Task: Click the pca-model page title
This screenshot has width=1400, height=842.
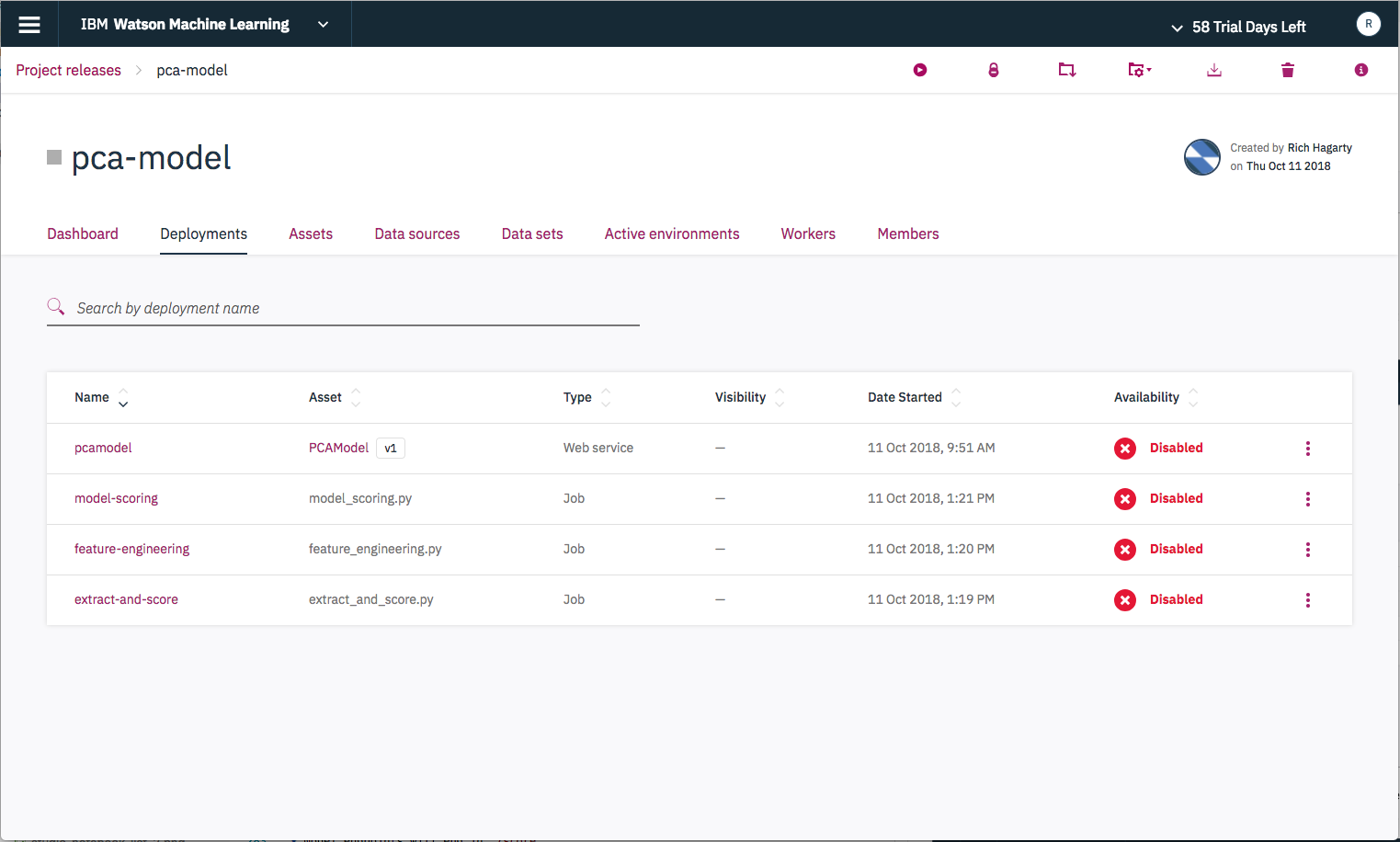Action: pos(151,157)
